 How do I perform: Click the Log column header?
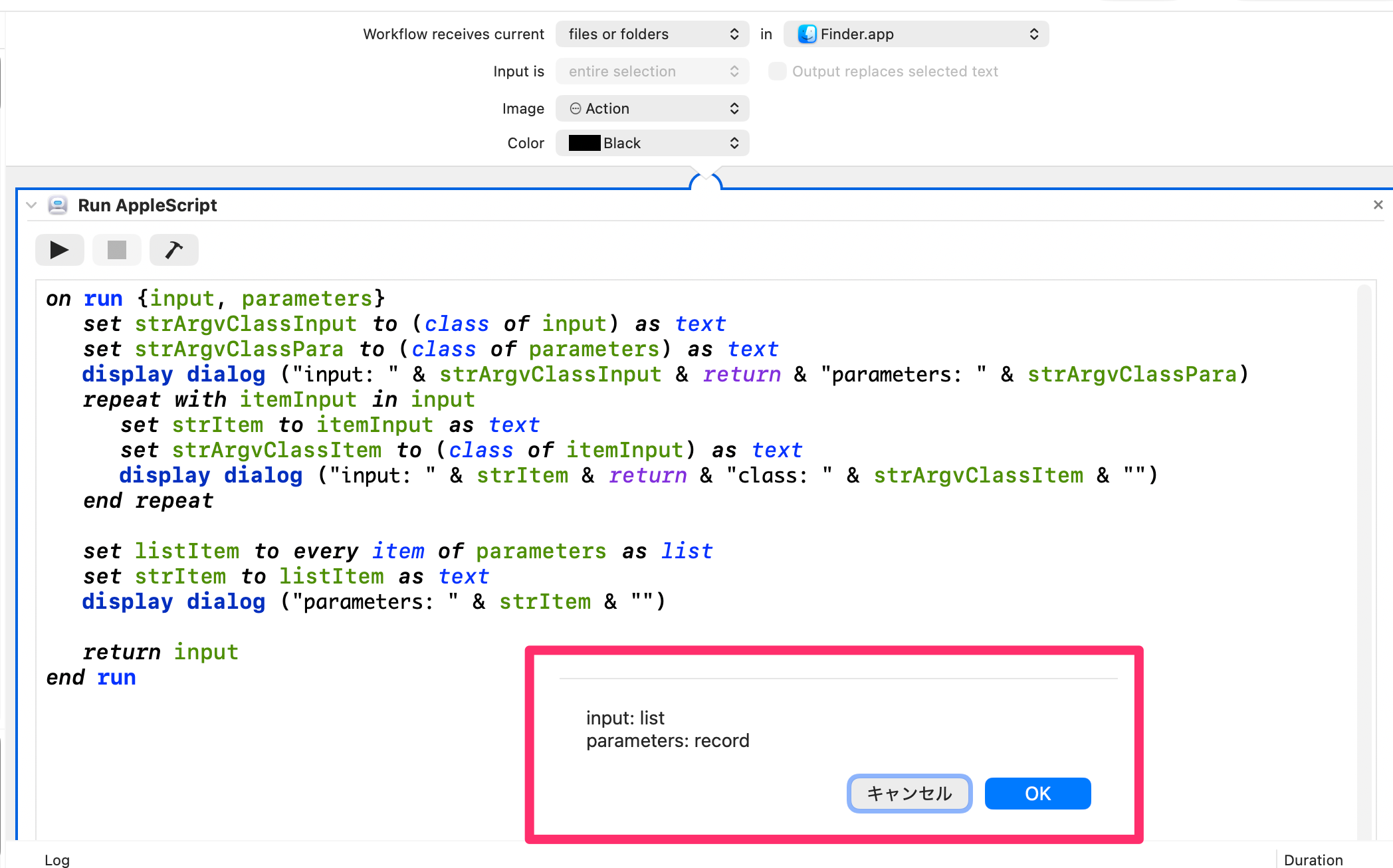click(x=57, y=860)
